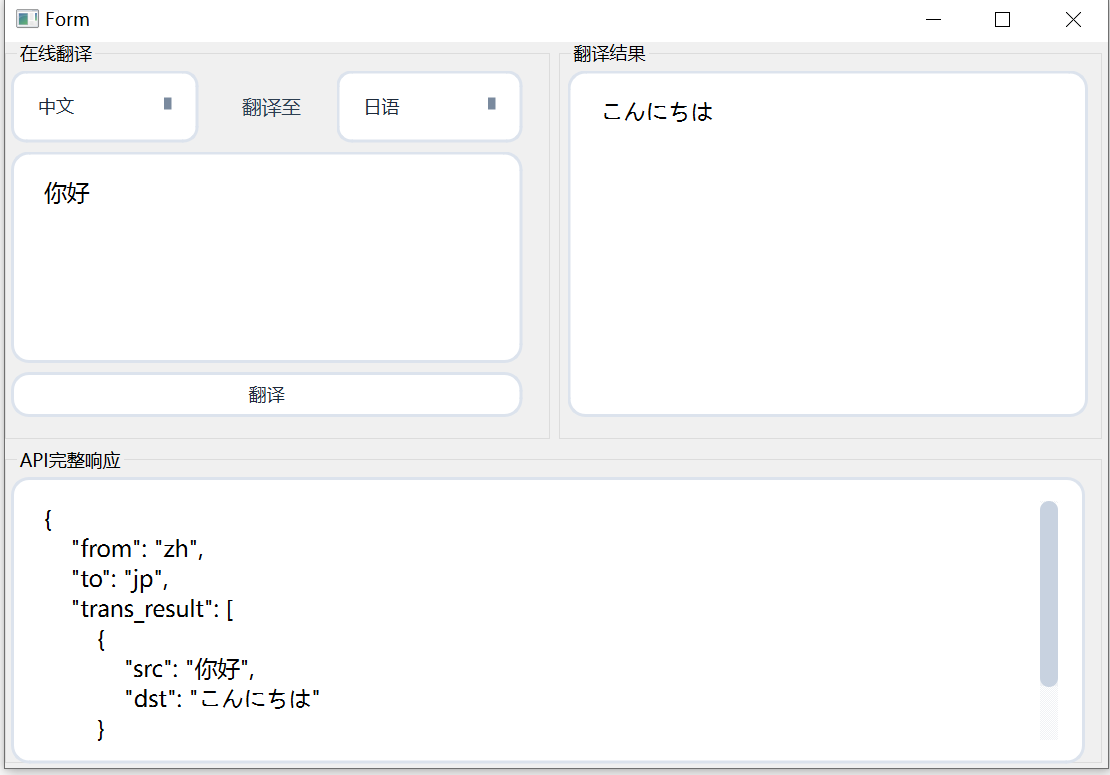Click the "from": "zh" line in the response
The image size is (1110, 775).
point(137,549)
